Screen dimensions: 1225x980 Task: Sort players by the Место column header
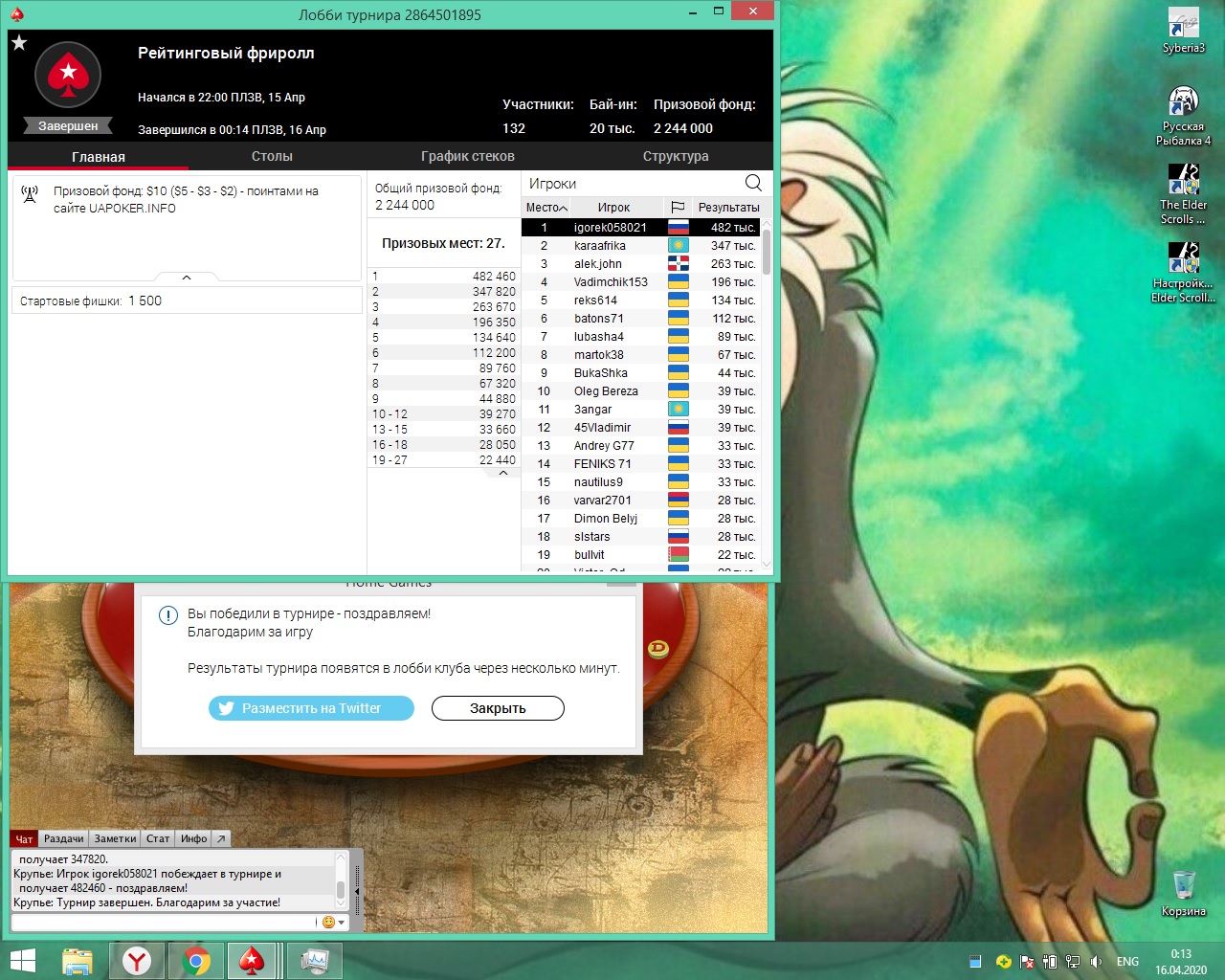point(546,207)
